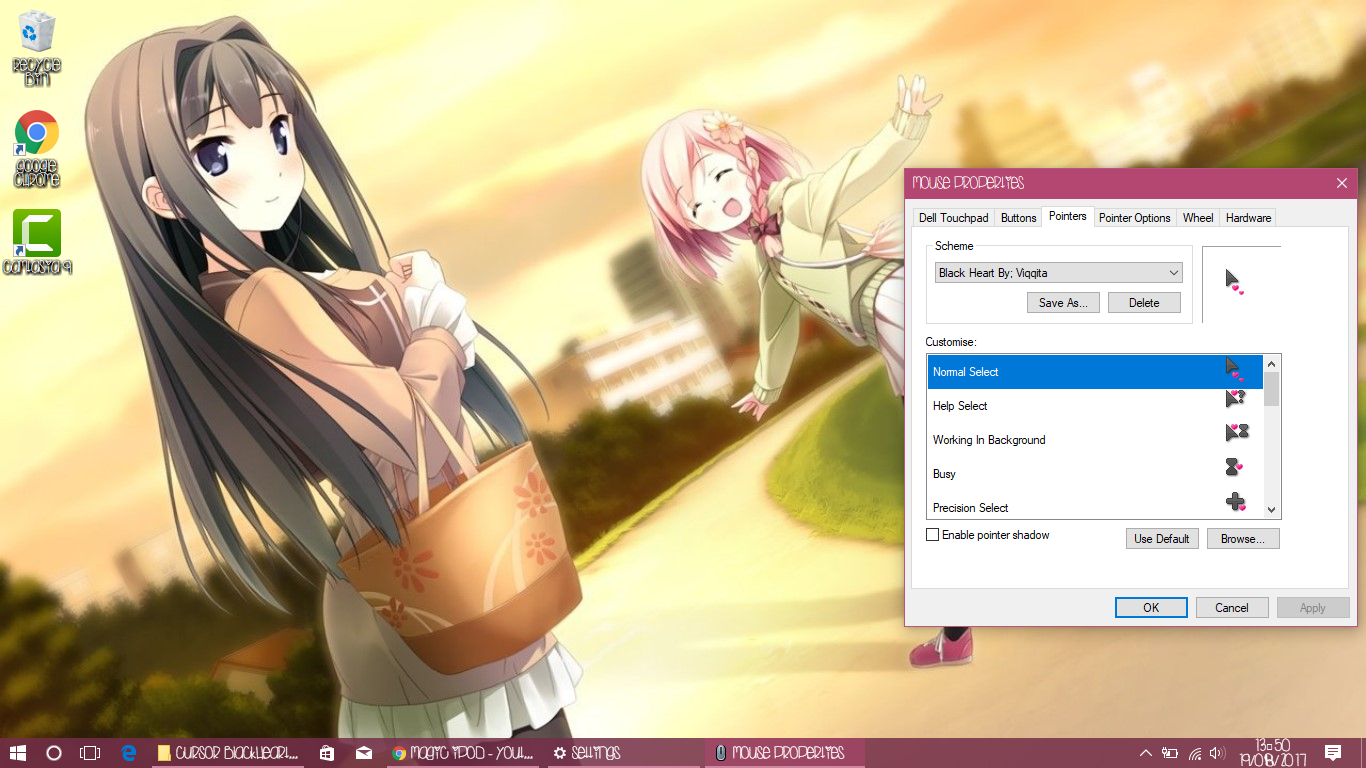The width and height of the screenshot is (1366, 768).
Task: Click the Mouse Properties taskbar button
Action: pyautogui.click(x=786, y=753)
